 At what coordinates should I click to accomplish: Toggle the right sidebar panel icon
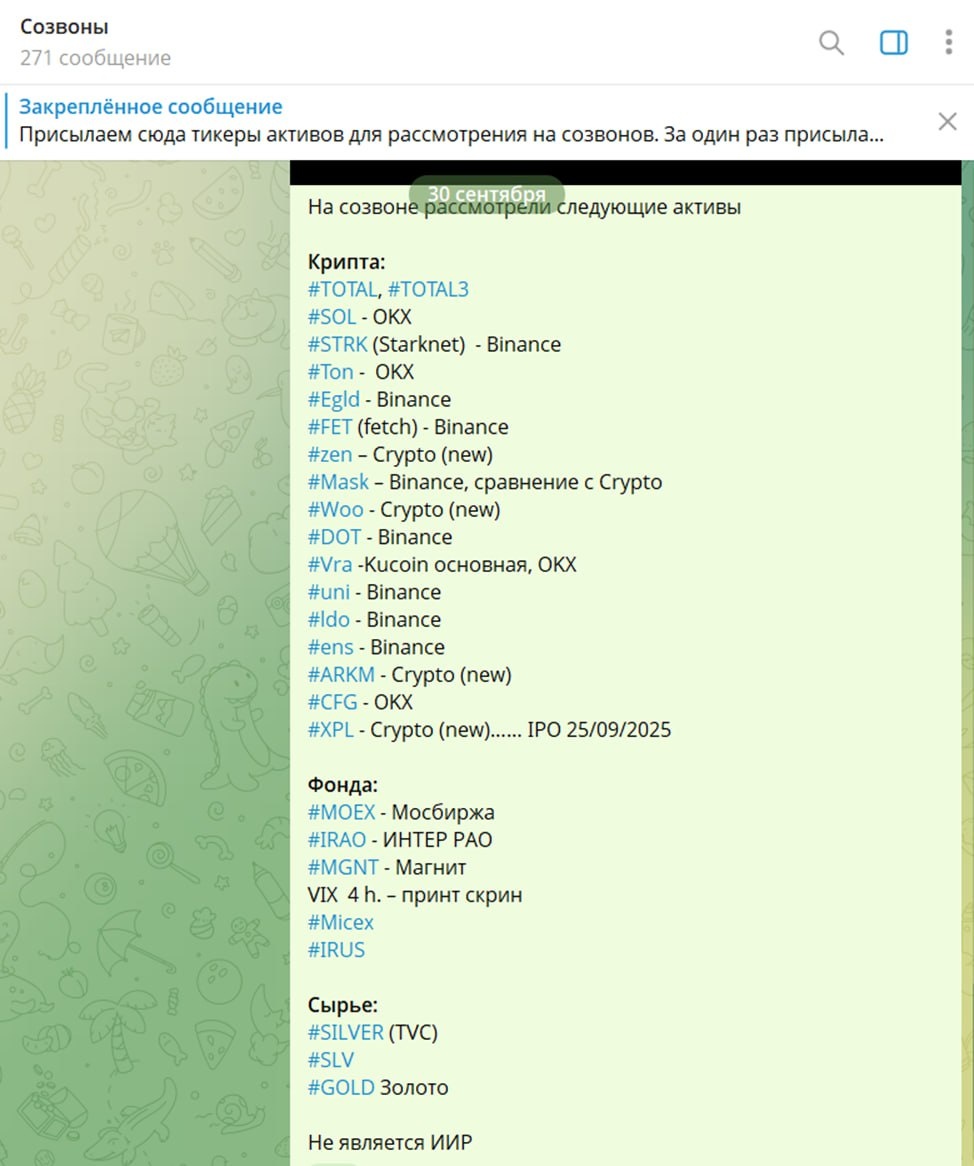click(894, 42)
